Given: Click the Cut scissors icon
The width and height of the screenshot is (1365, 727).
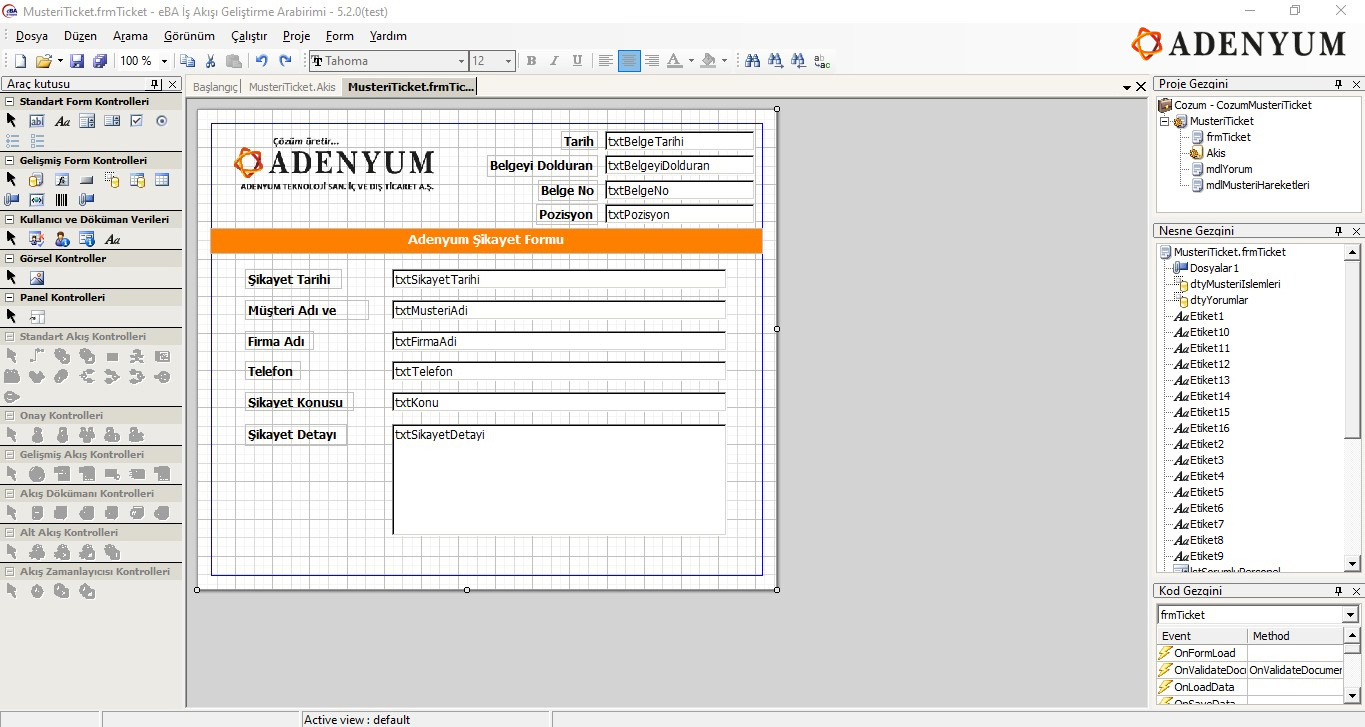Looking at the screenshot, I should (x=210, y=61).
